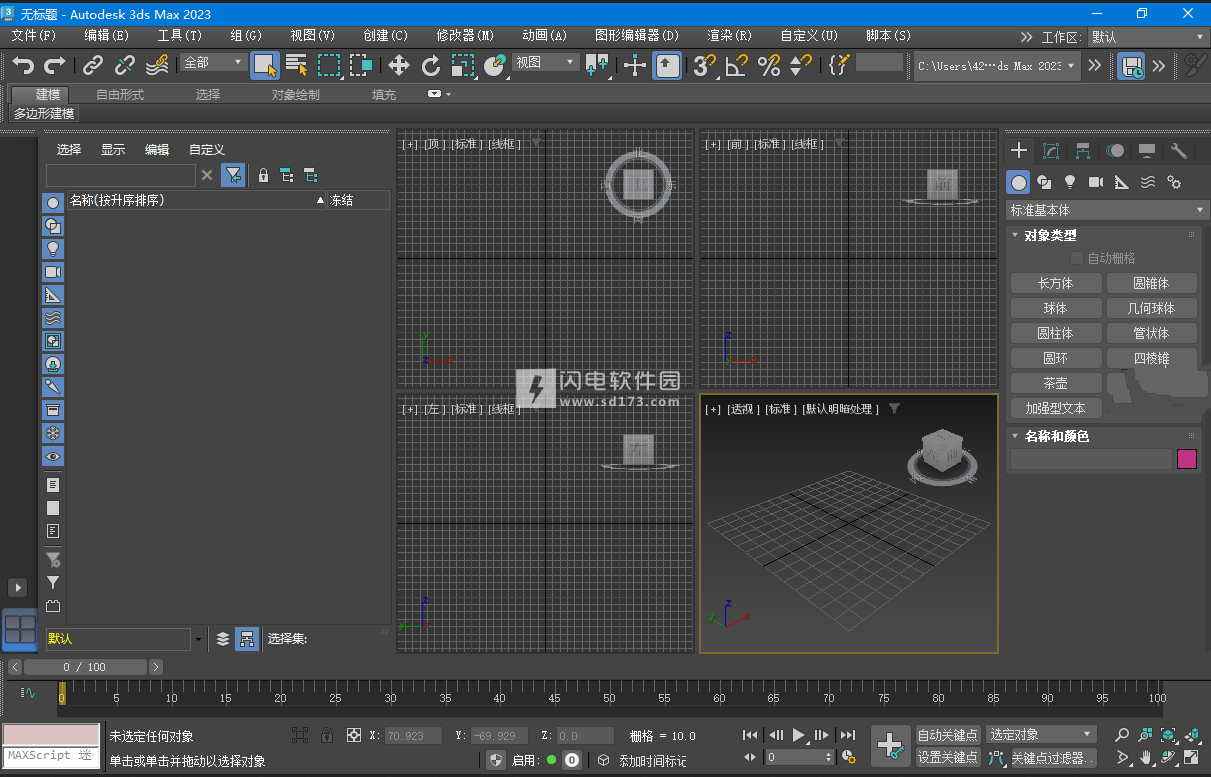Toggle the Selection Lock padlock in status bar
This screenshot has width=1211, height=777.
[x=326, y=735]
